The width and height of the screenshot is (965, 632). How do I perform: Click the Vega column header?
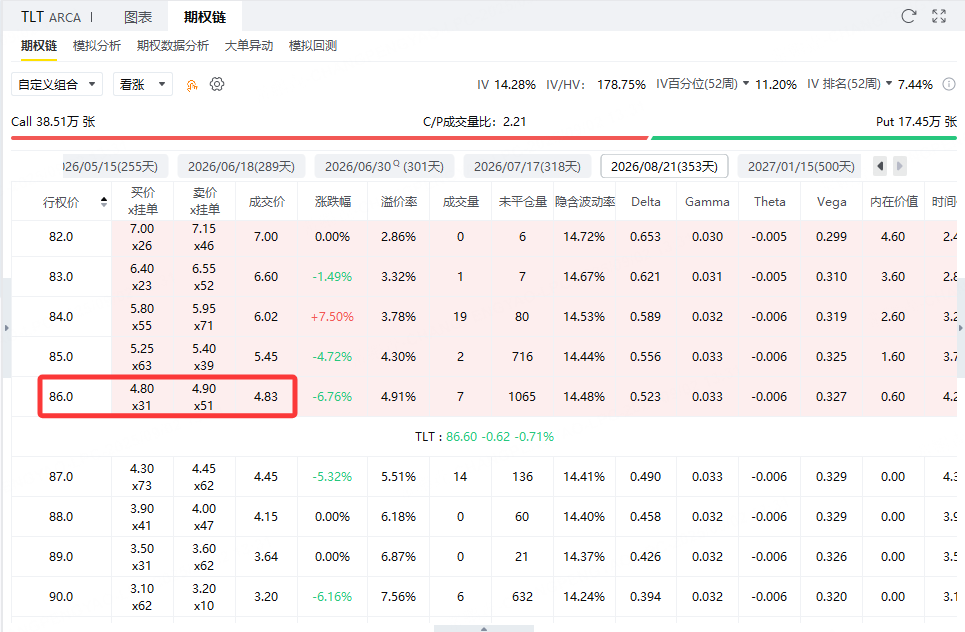pyautogui.click(x=831, y=201)
